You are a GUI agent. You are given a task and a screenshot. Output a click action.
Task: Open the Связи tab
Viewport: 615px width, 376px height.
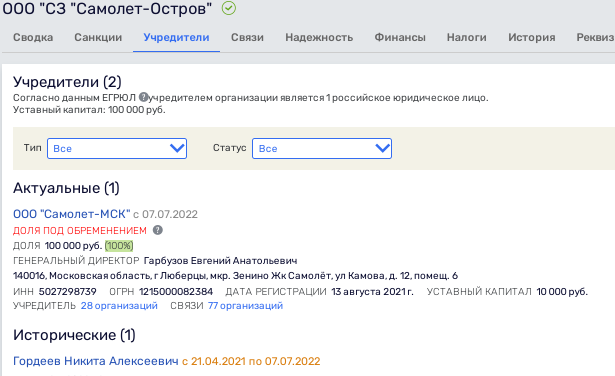[x=247, y=37]
